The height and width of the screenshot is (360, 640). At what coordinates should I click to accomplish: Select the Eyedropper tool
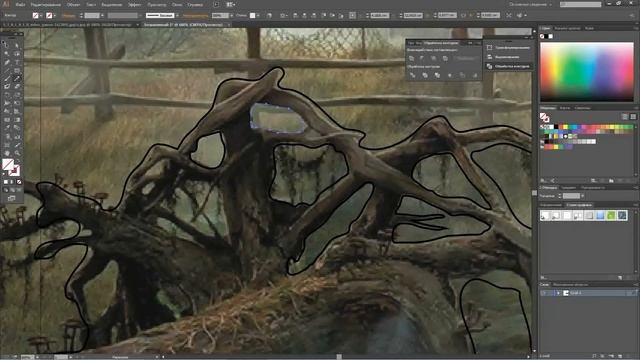tap(7, 128)
